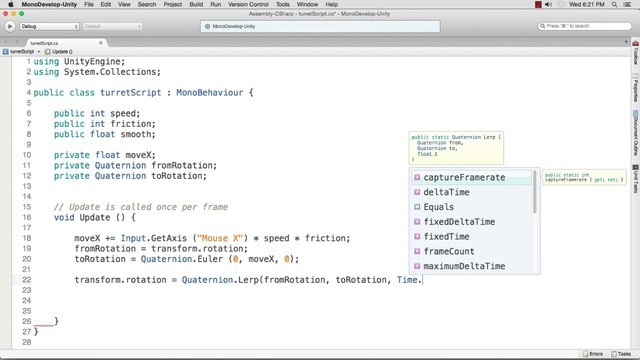Open the Tasks pad in status bar
This screenshot has width=640, height=360.
[x=621, y=354]
